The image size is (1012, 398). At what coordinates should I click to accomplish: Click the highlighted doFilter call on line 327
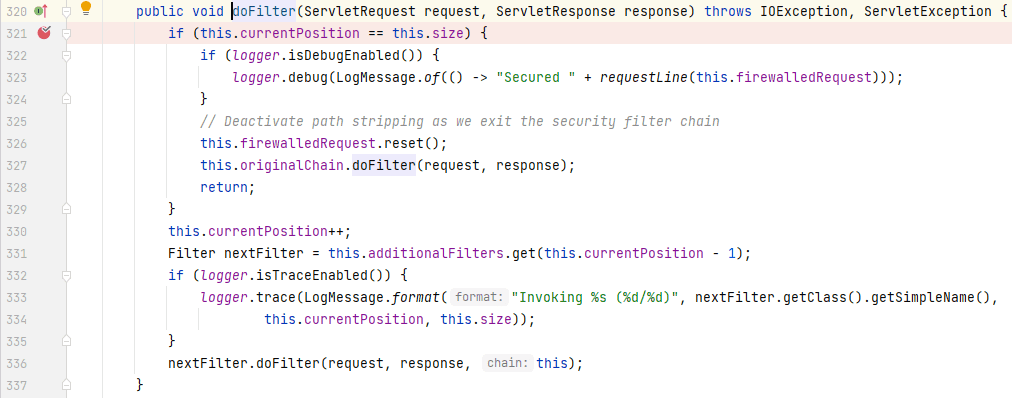click(x=384, y=165)
